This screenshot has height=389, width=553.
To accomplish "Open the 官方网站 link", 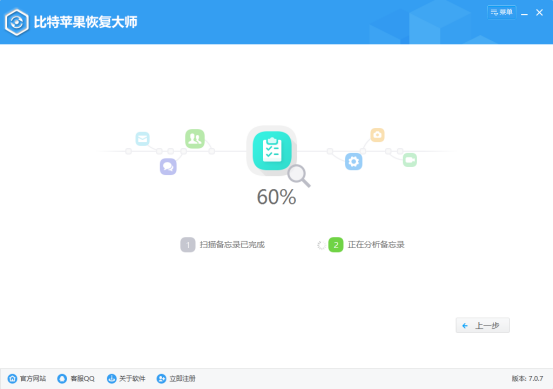I will (27, 378).
